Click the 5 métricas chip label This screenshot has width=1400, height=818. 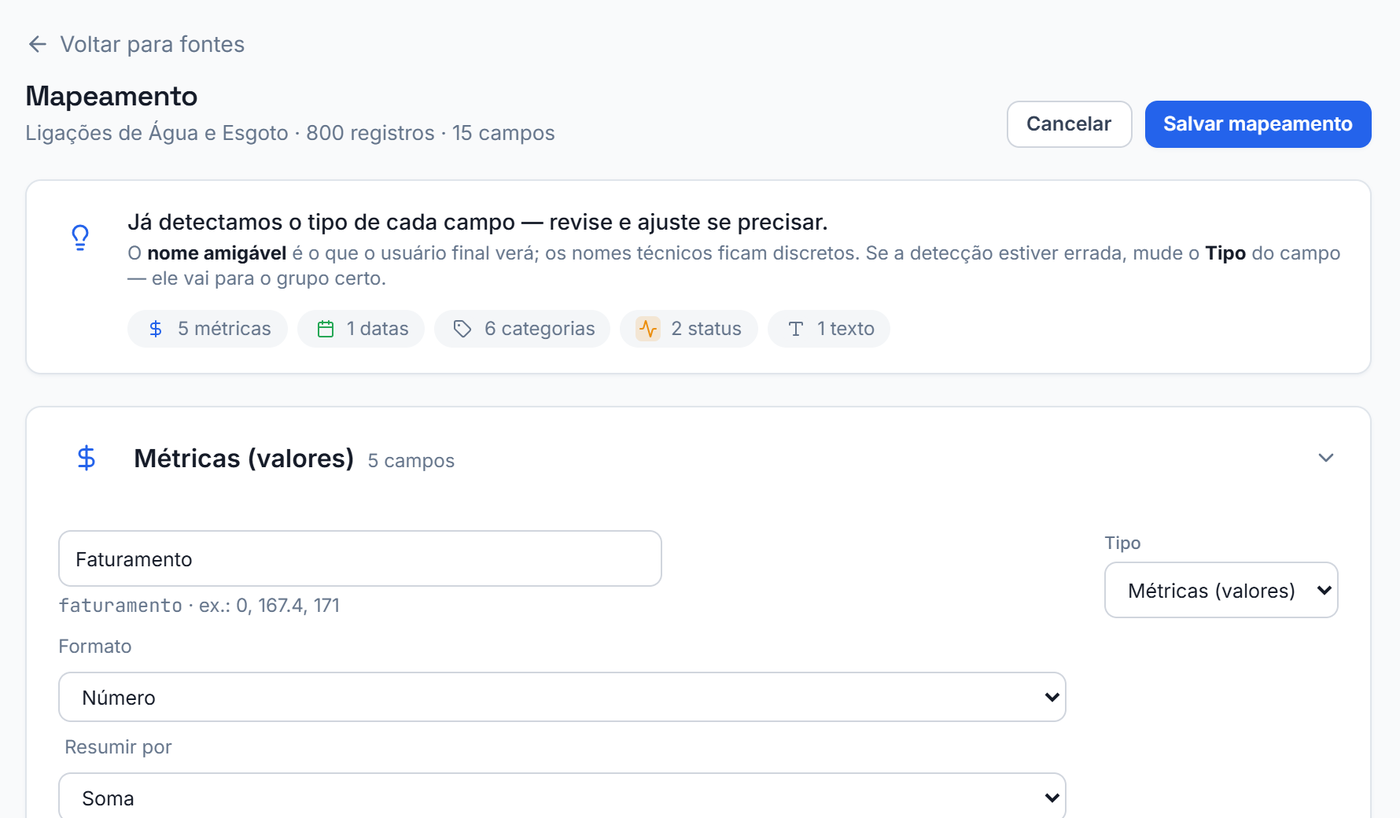click(x=224, y=329)
